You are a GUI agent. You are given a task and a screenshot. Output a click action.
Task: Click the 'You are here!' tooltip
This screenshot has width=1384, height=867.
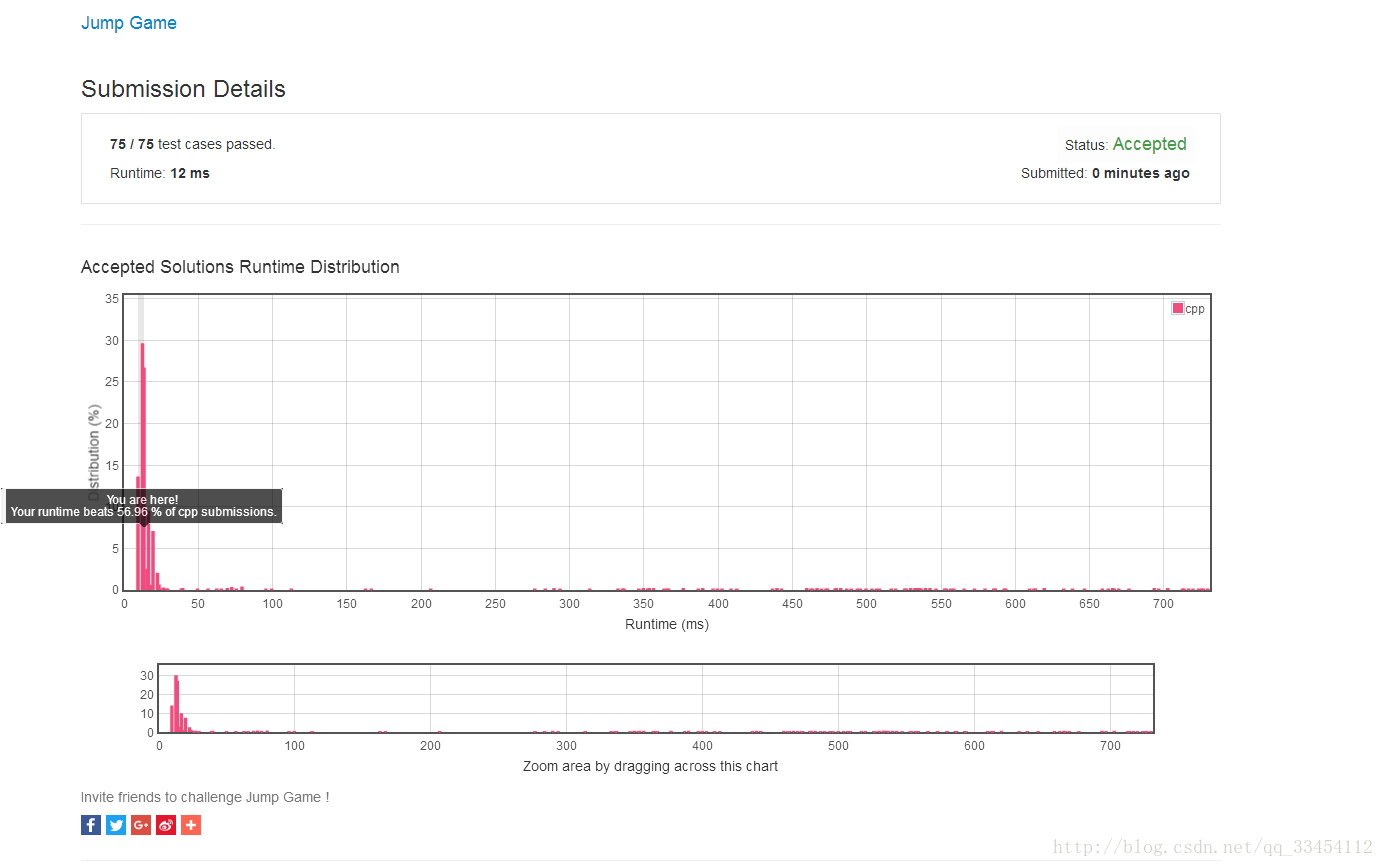click(x=143, y=505)
